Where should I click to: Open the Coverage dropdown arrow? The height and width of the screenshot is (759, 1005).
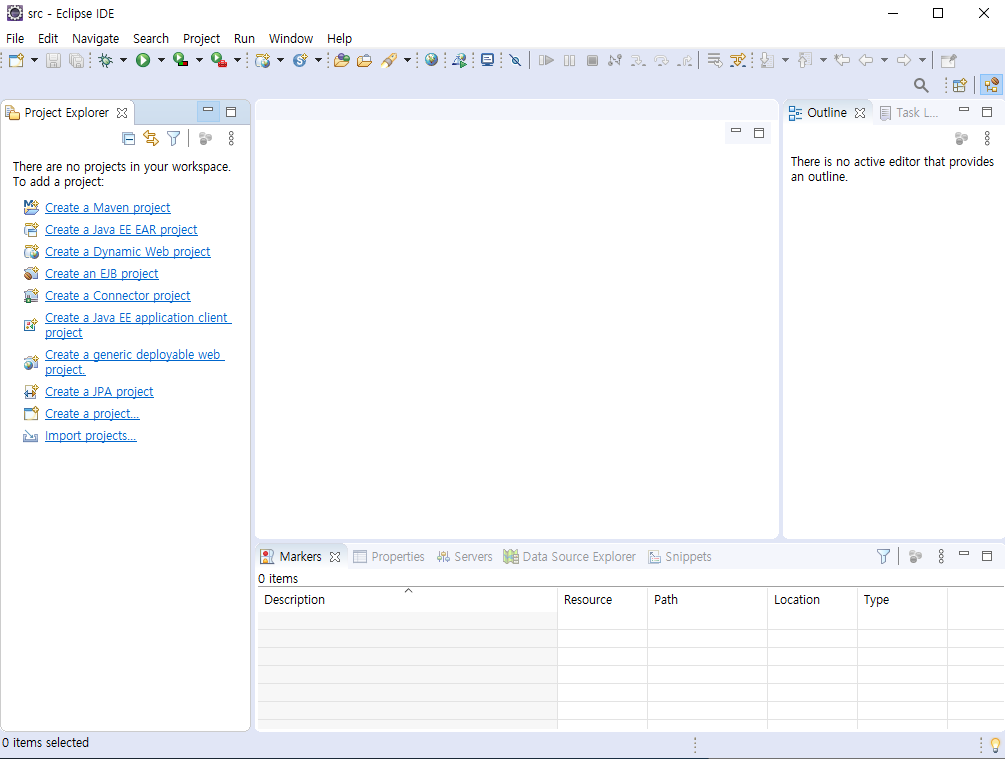199,60
